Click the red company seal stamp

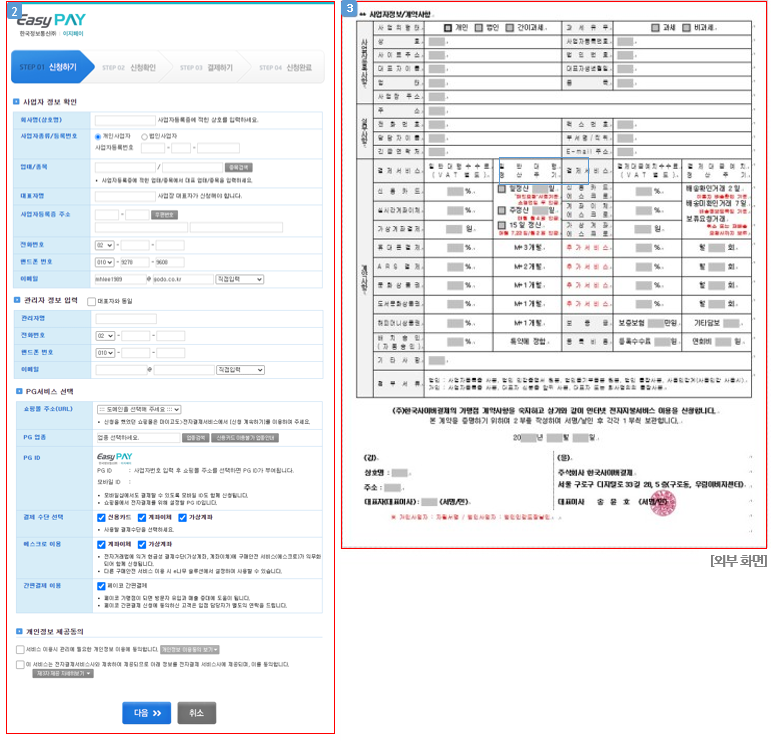click(663, 503)
